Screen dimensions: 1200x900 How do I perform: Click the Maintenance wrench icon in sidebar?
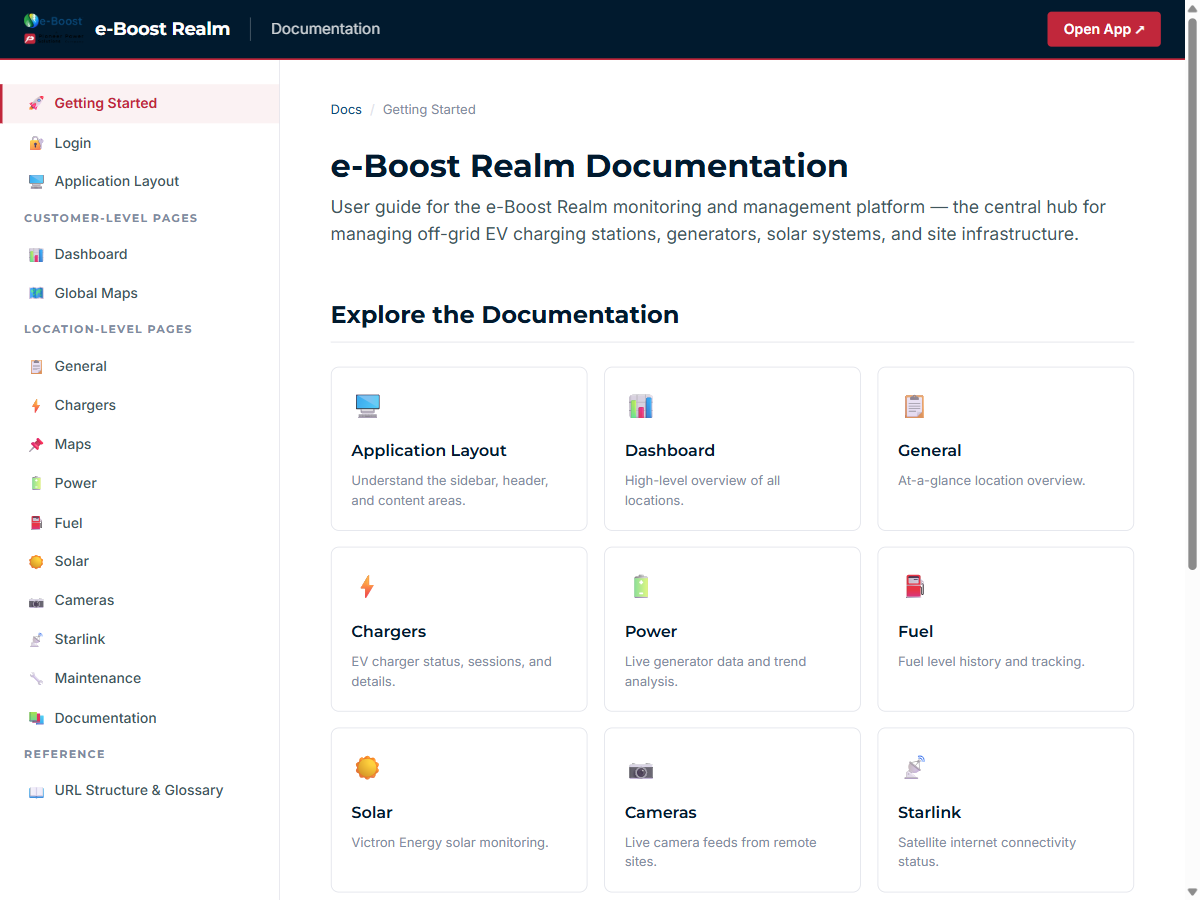point(35,678)
